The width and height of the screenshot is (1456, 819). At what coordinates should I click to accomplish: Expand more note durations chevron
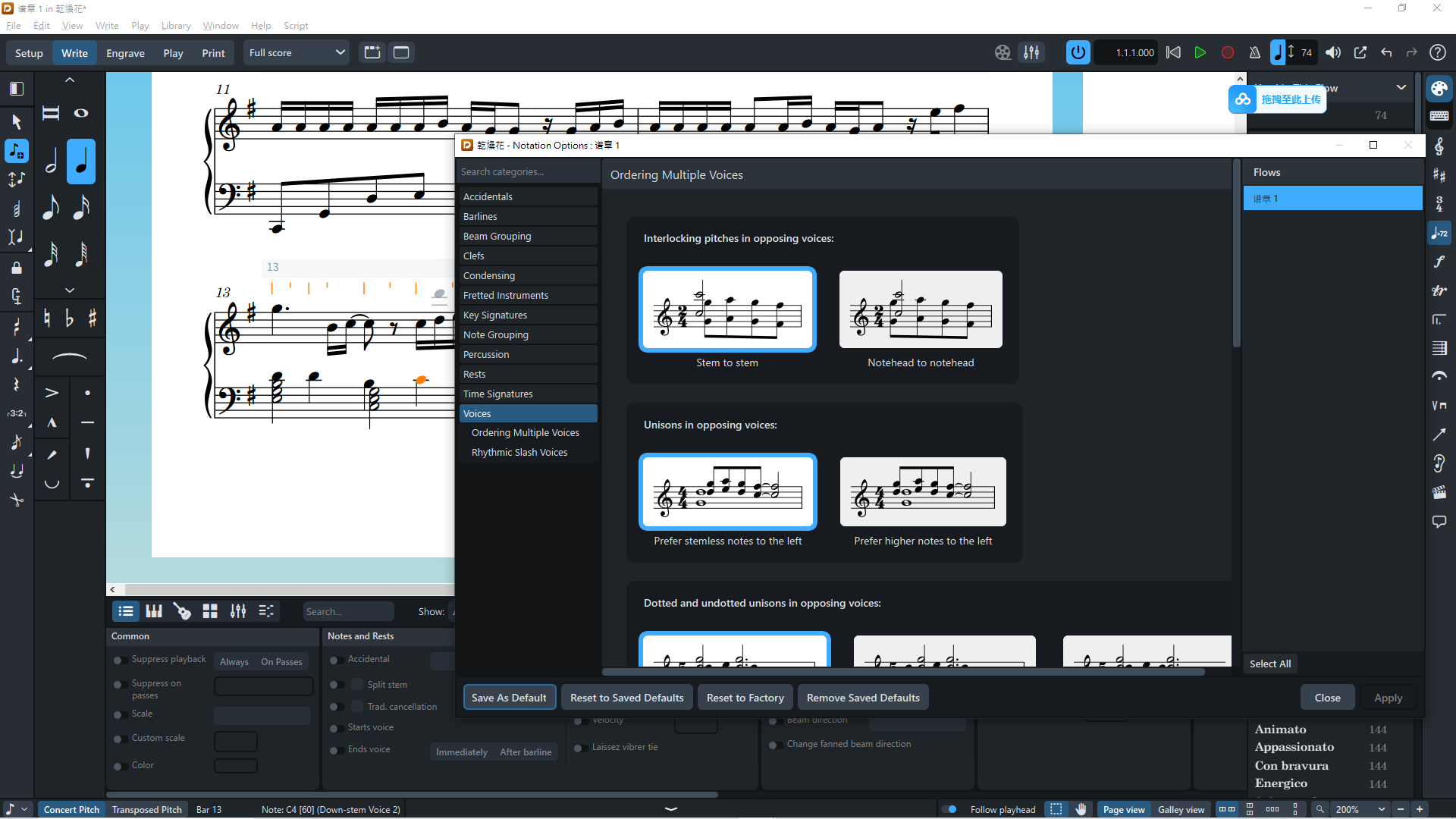click(69, 290)
